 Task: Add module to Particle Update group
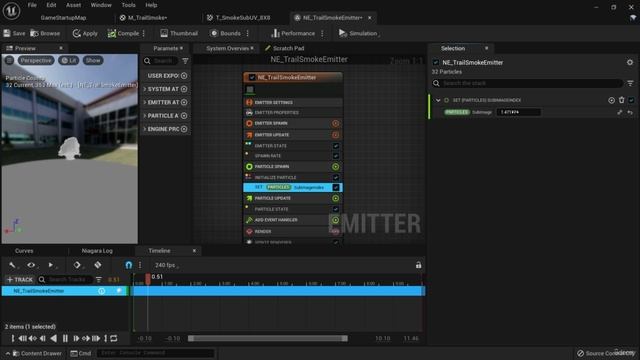coord(336,198)
